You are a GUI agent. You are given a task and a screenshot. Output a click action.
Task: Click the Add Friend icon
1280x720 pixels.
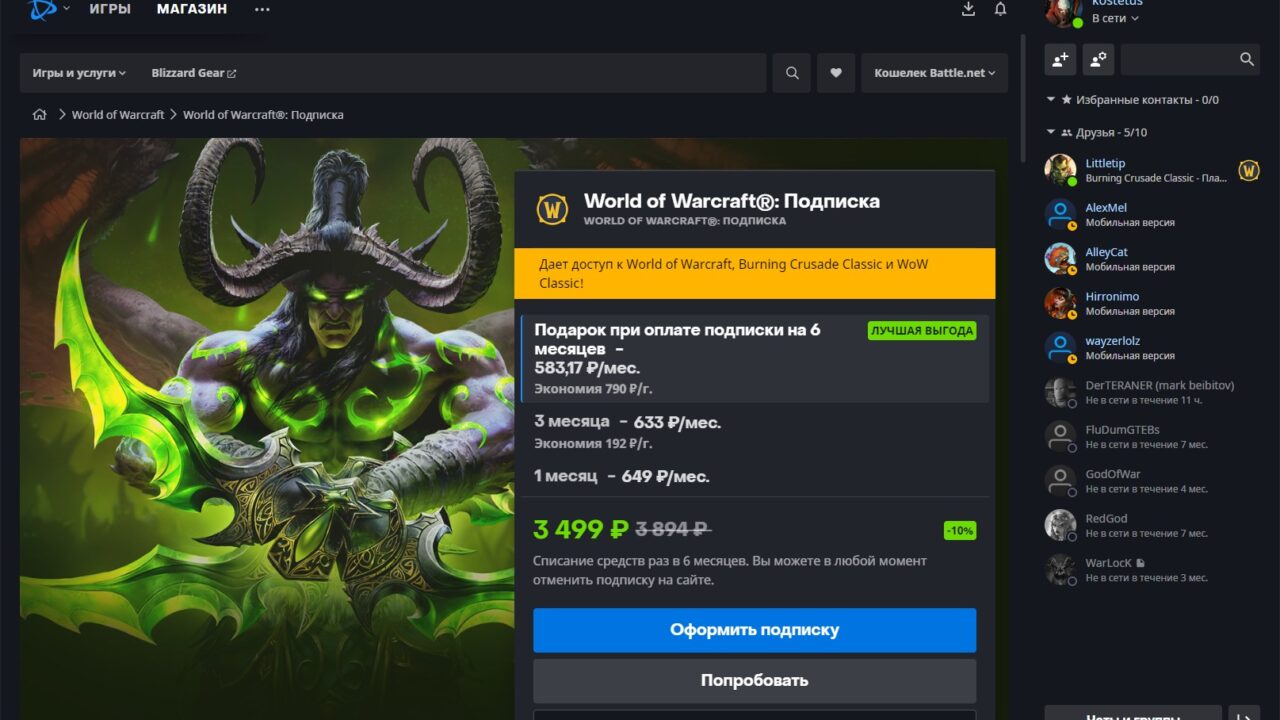coord(1060,60)
